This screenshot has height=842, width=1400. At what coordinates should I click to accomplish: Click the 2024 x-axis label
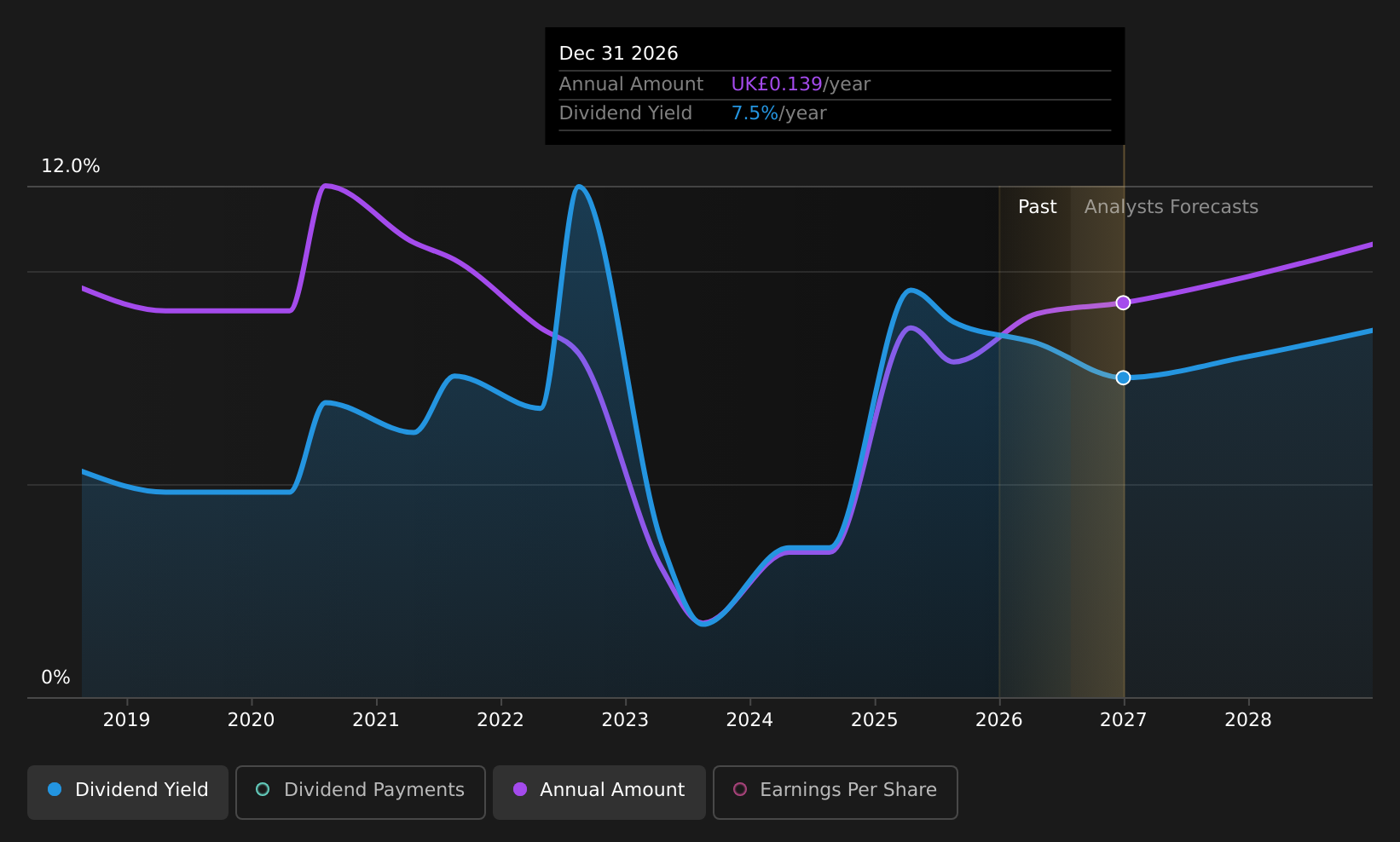(749, 720)
